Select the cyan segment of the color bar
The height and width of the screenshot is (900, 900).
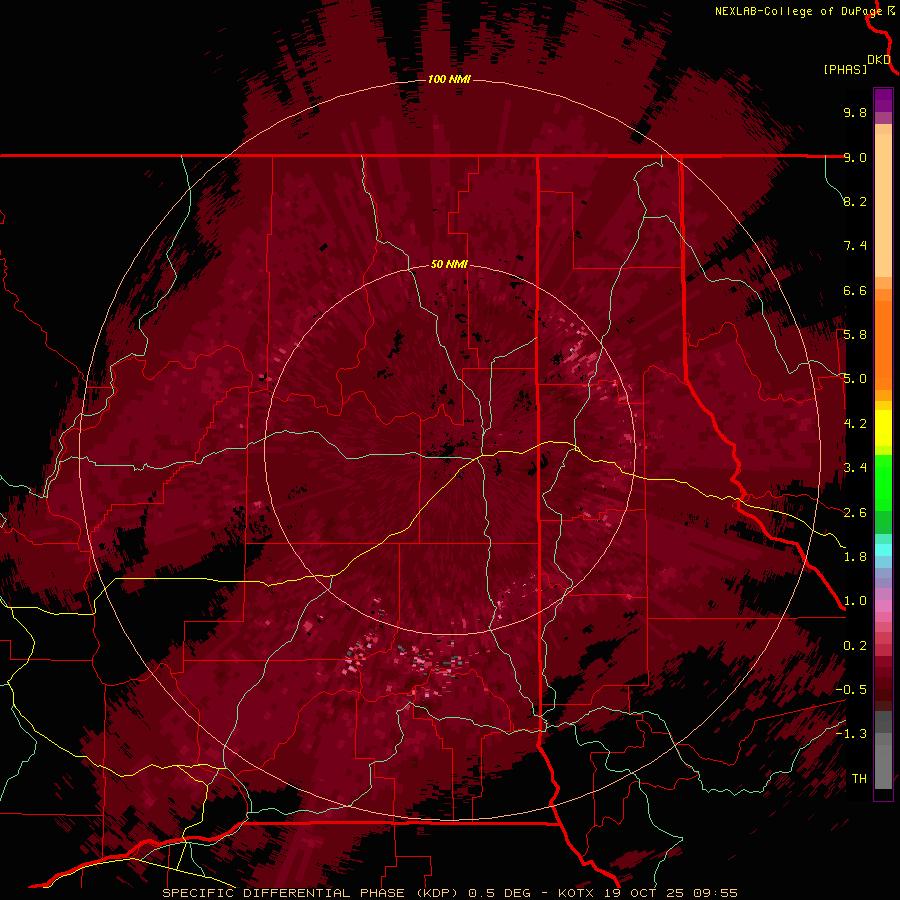883,549
